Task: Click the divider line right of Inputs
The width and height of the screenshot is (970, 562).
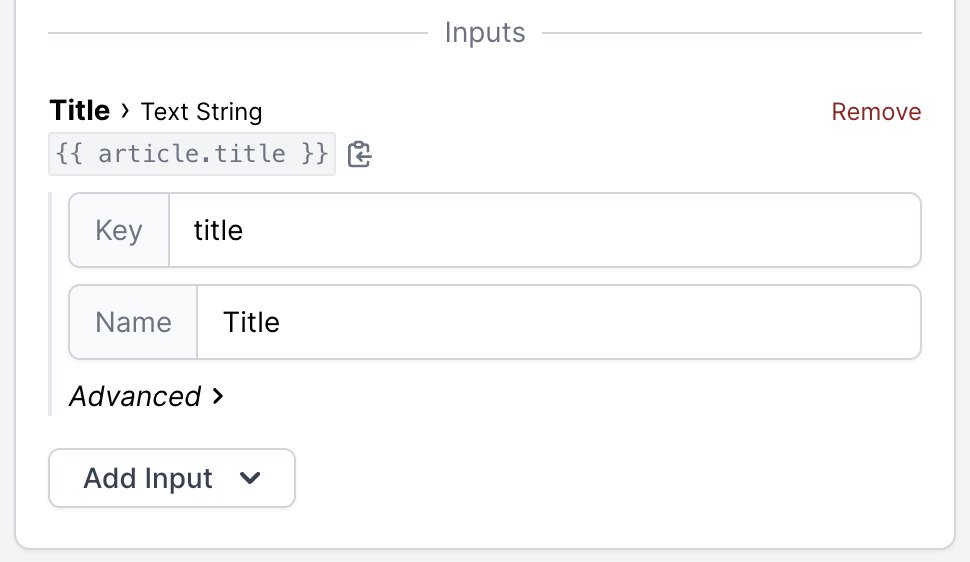Action: 732,33
